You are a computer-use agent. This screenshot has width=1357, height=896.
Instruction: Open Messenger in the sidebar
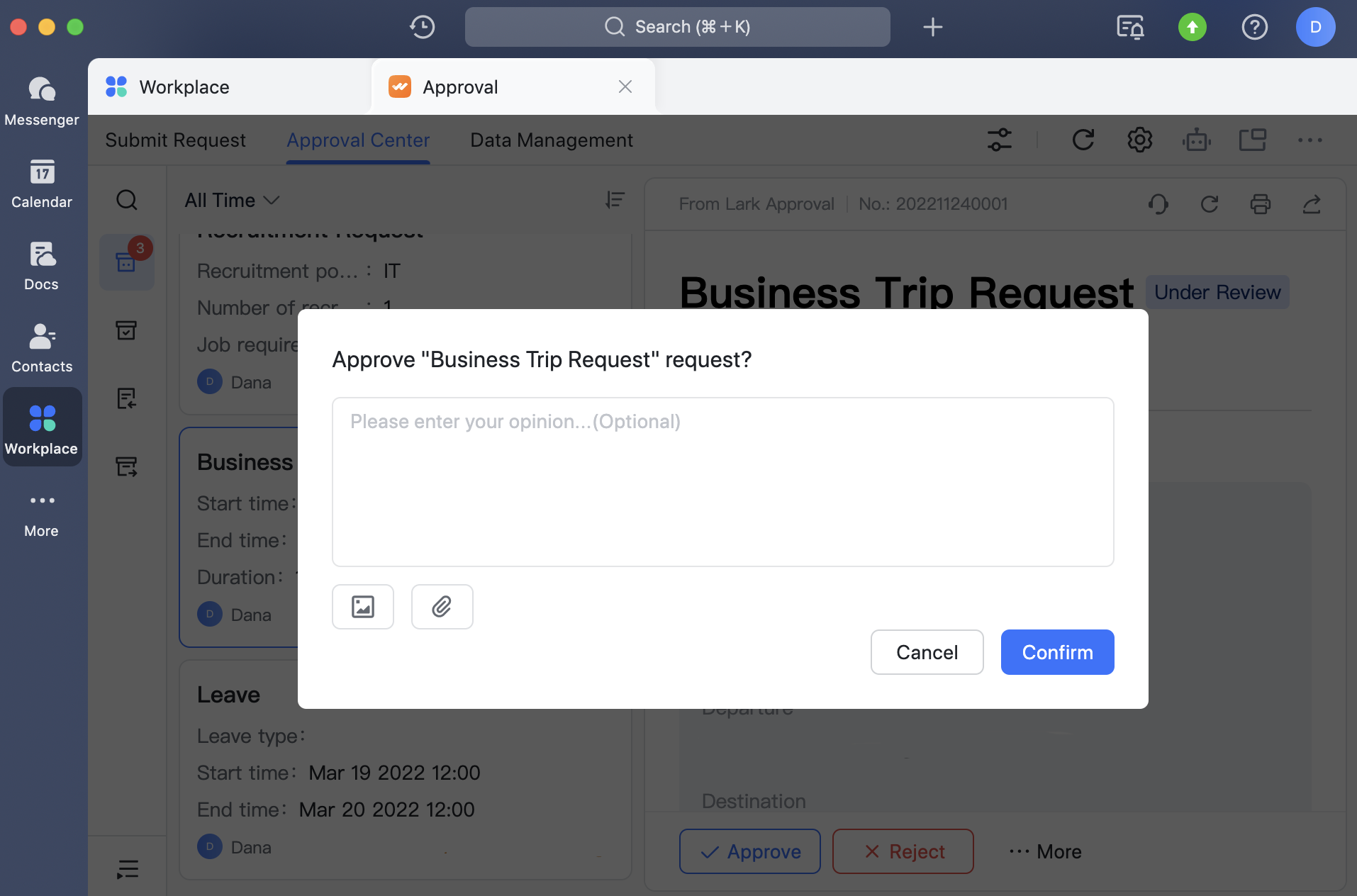click(x=42, y=101)
